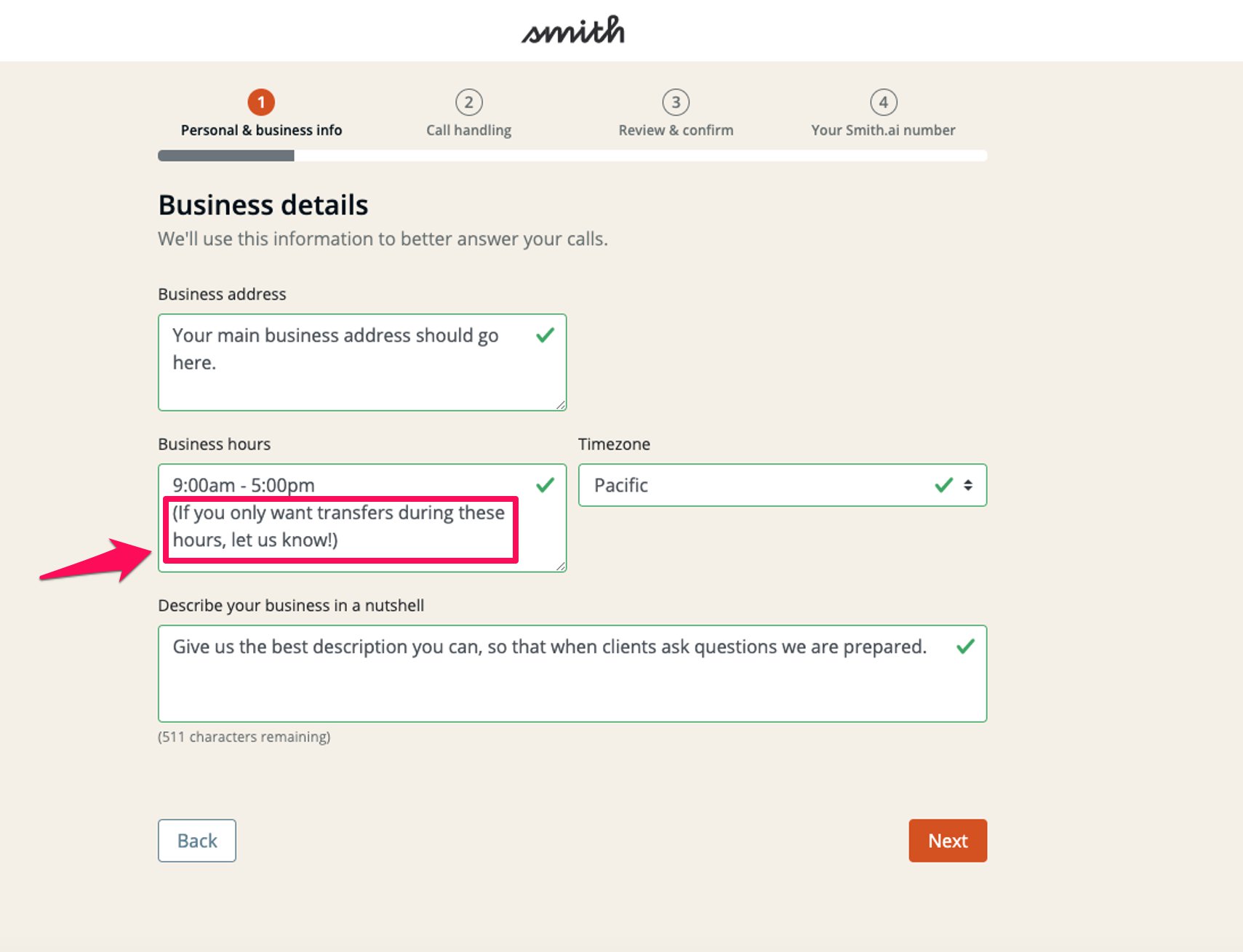Go to the Review & confirm step
This screenshot has width=1243, height=952.
coord(676,130)
